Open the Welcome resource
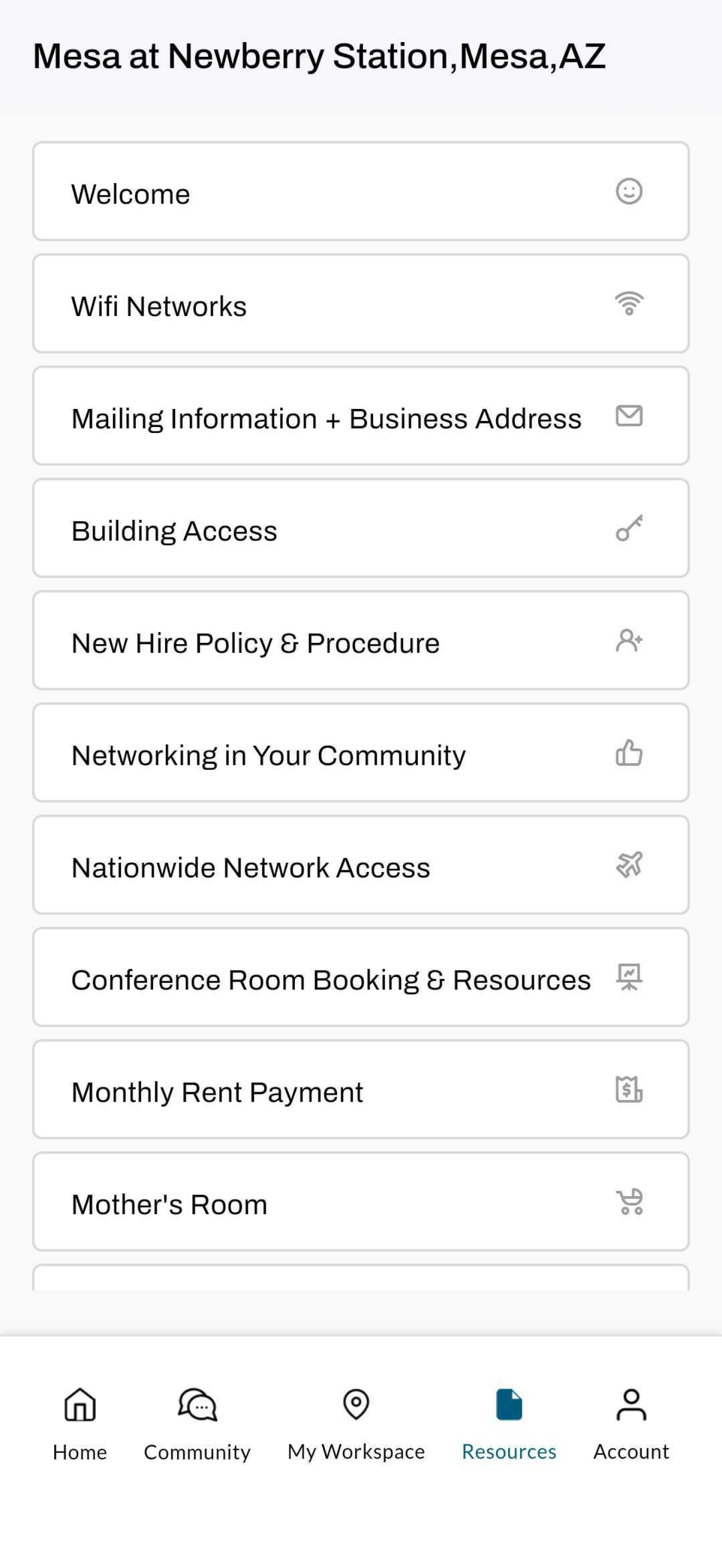Screen dimensions: 722x1568 click(x=361, y=191)
